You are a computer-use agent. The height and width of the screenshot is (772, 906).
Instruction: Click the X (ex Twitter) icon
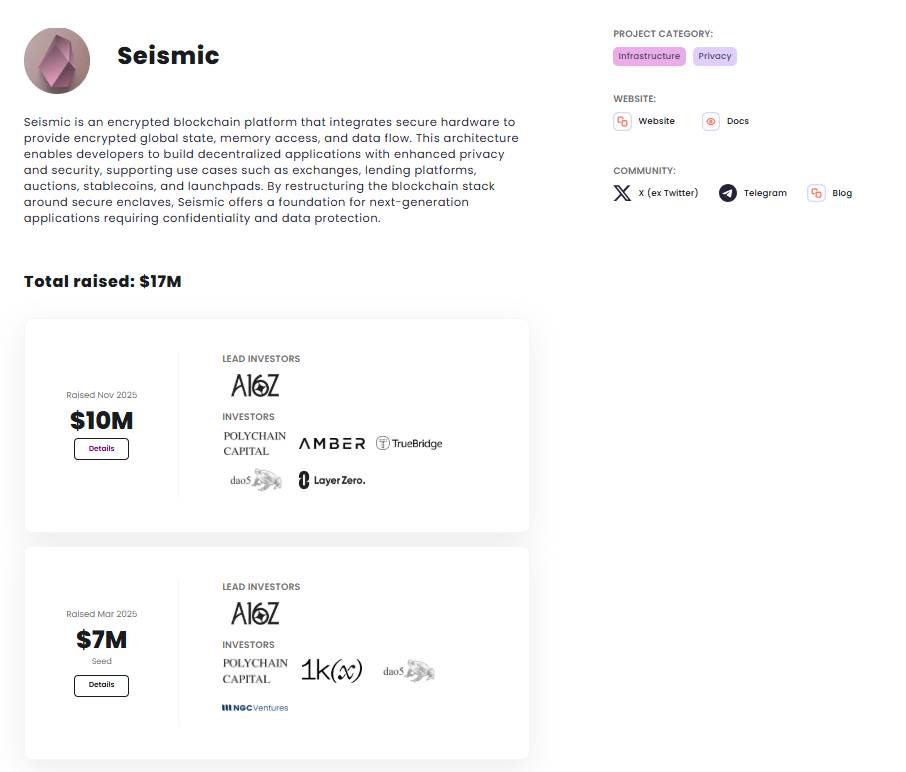tap(622, 193)
